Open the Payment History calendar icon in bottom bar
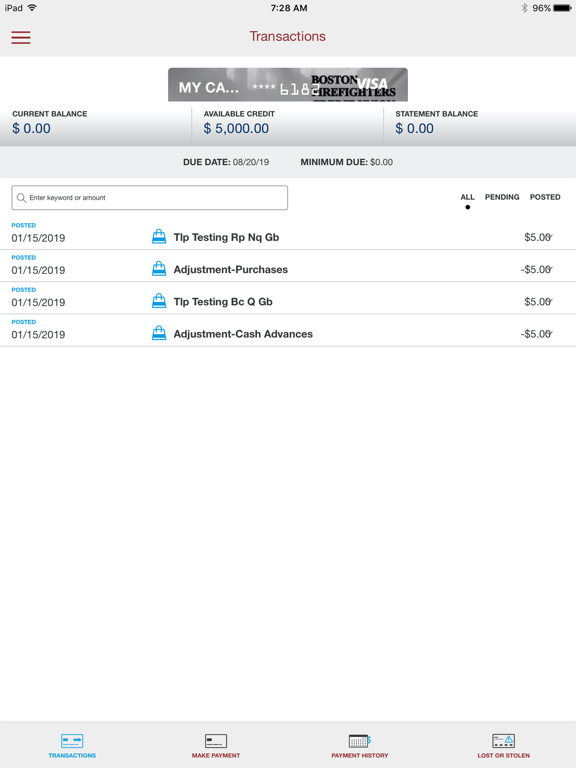 click(x=360, y=741)
